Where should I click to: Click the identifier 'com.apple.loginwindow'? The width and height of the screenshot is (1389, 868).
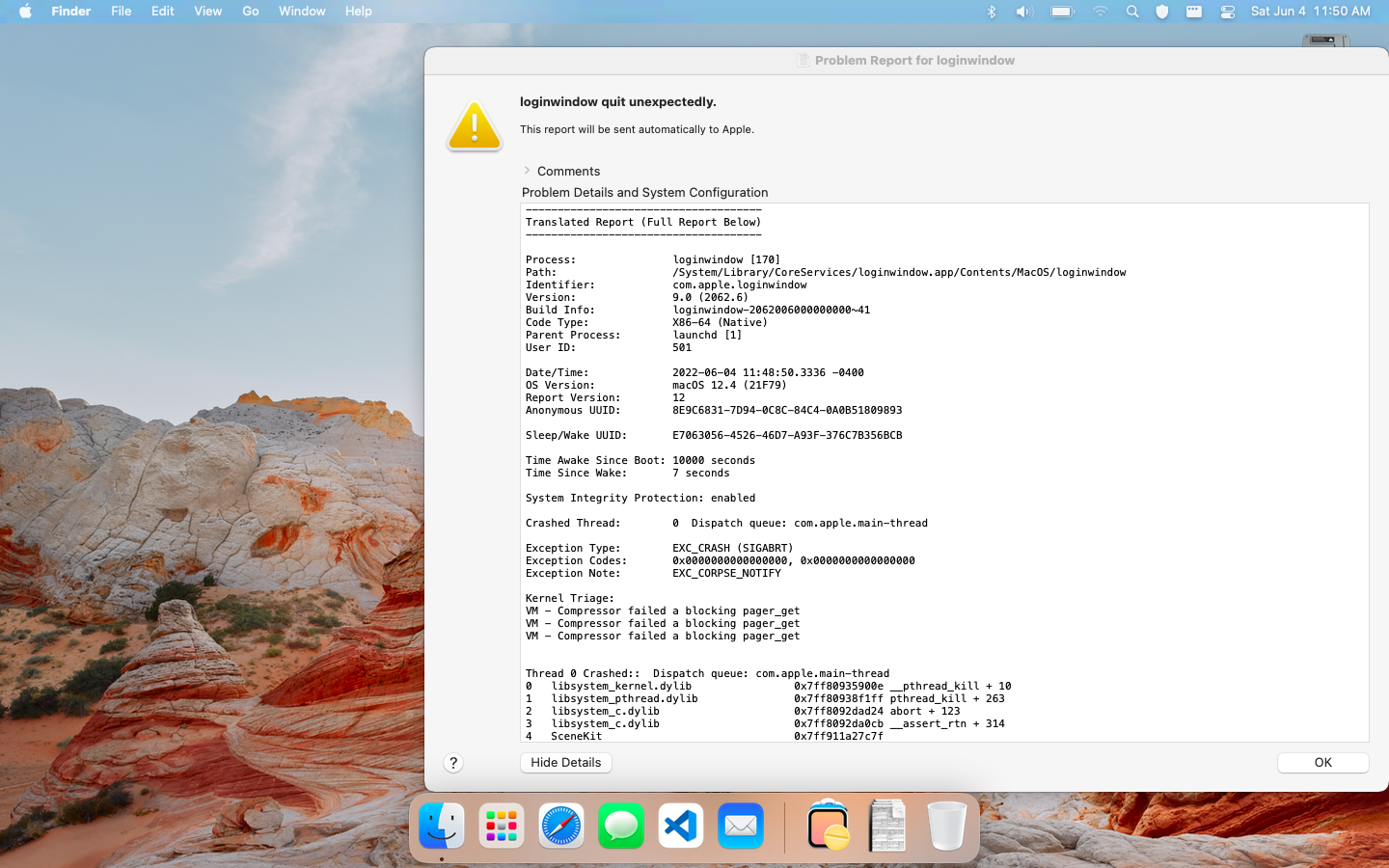pyautogui.click(x=740, y=285)
